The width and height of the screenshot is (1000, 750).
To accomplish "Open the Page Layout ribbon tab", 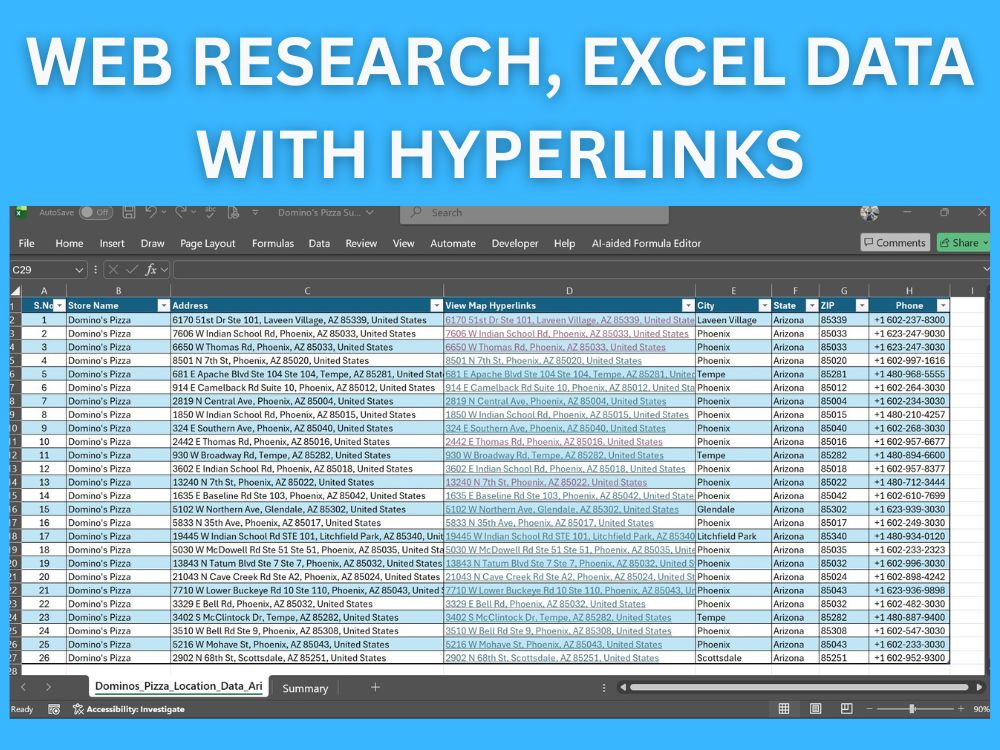I will tap(207, 243).
